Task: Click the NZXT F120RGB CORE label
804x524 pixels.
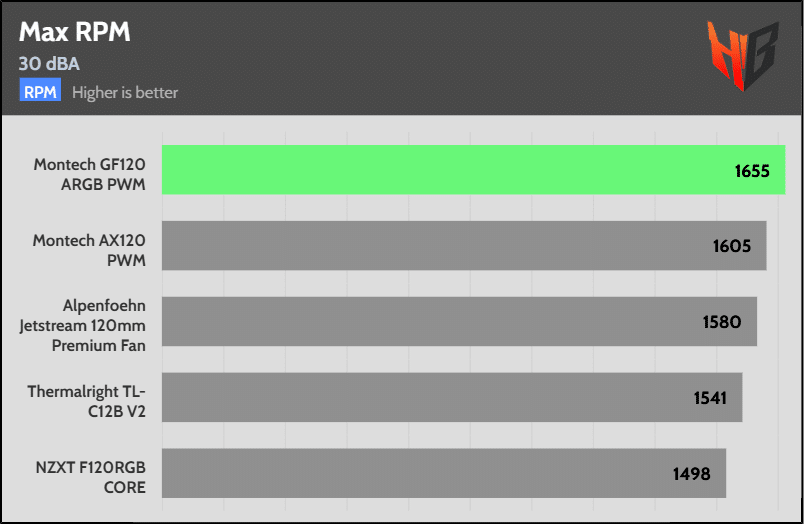Action: click(x=91, y=477)
